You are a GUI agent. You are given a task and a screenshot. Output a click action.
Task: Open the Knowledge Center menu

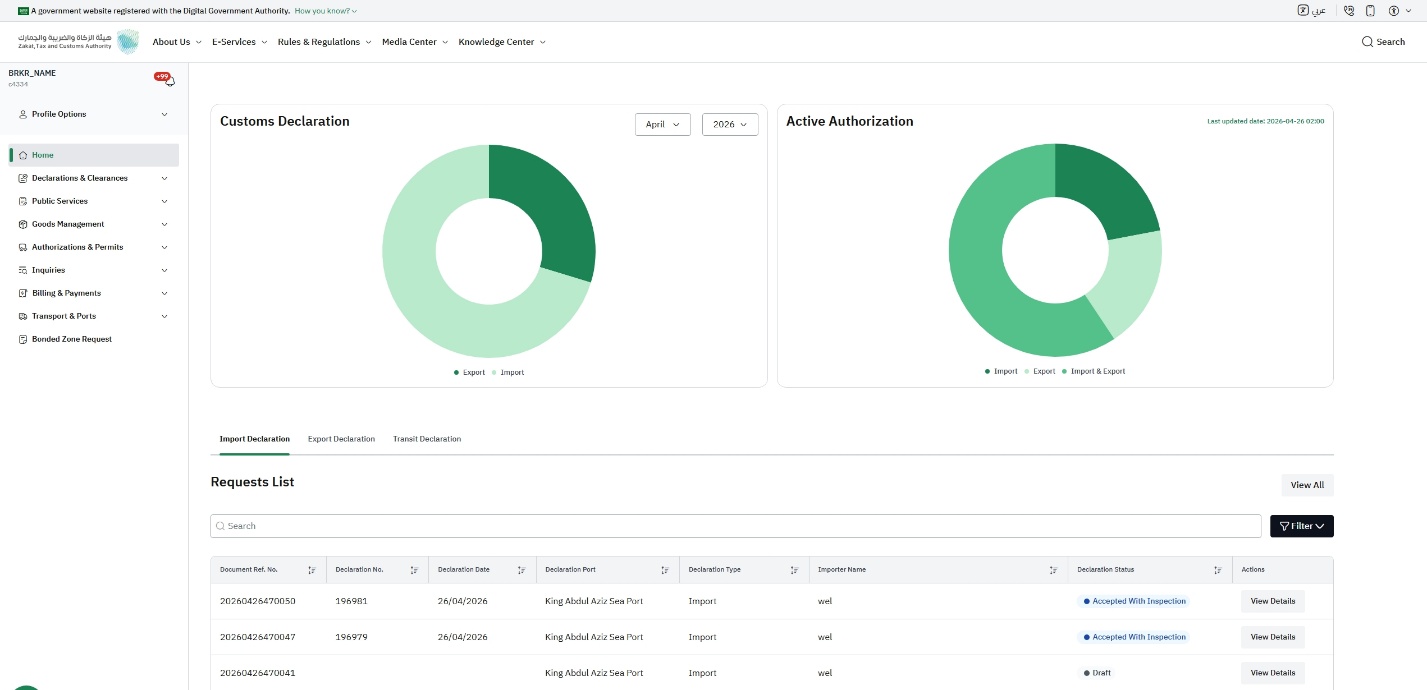[x=502, y=42]
